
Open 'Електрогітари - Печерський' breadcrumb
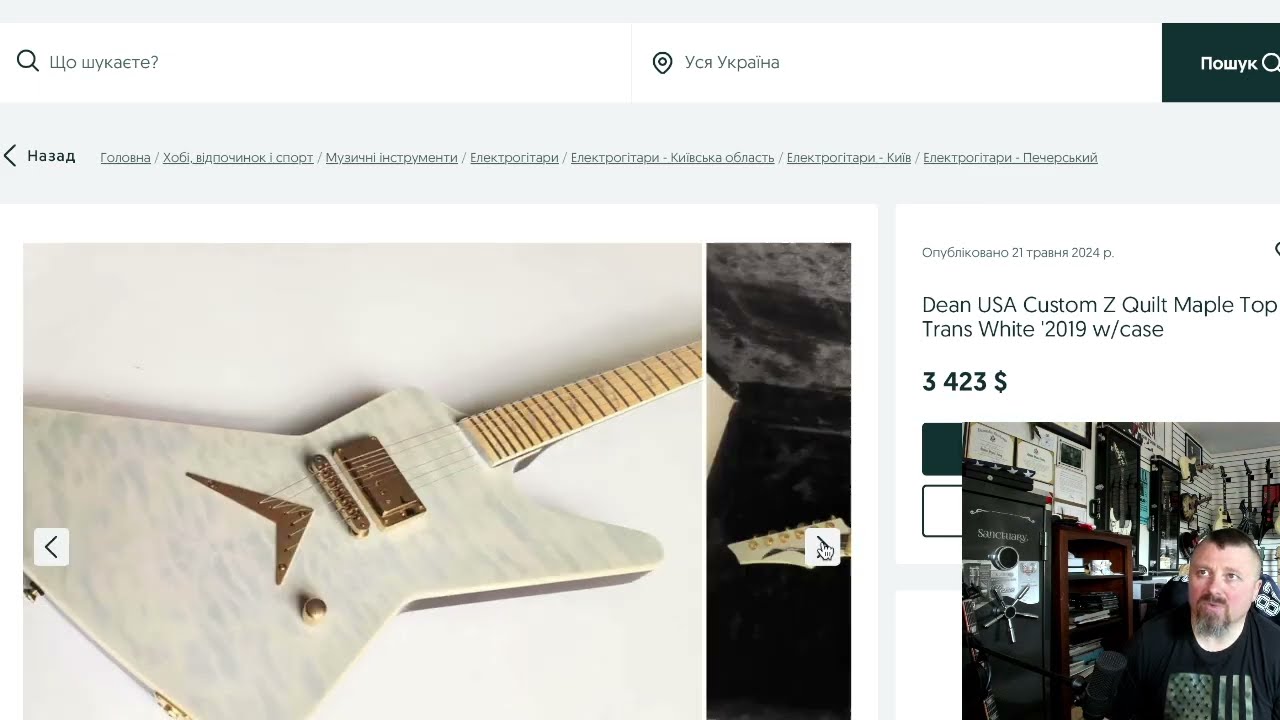(x=1010, y=158)
